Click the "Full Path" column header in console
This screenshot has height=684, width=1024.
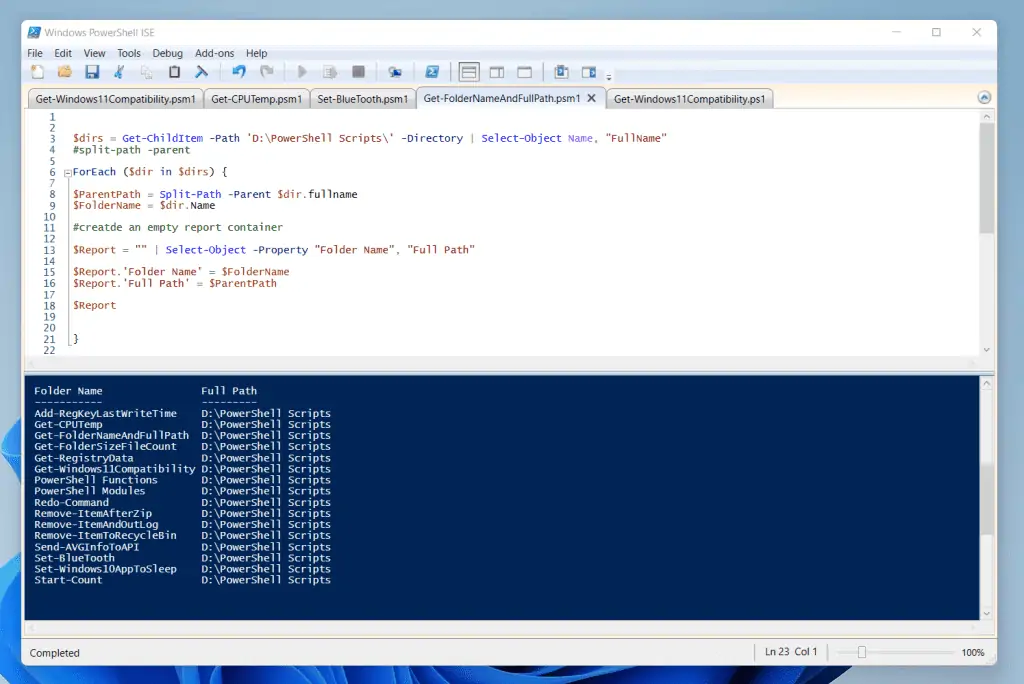229,391
